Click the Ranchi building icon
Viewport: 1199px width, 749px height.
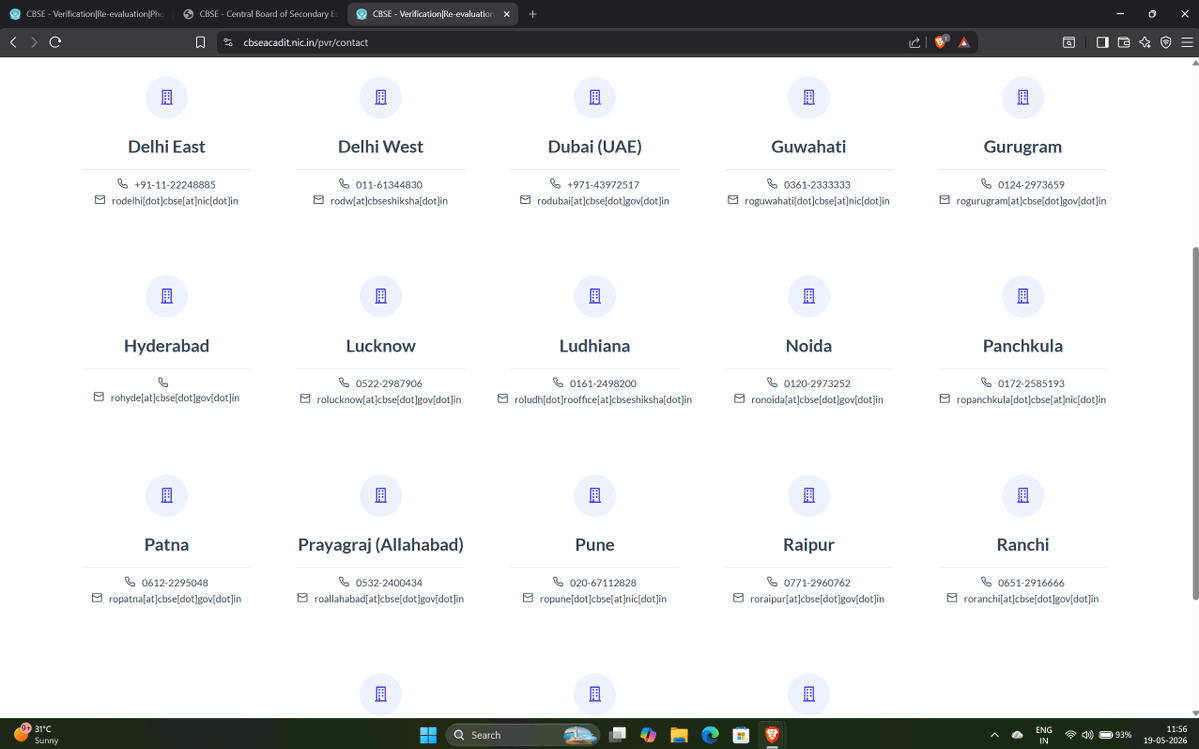1022,495
